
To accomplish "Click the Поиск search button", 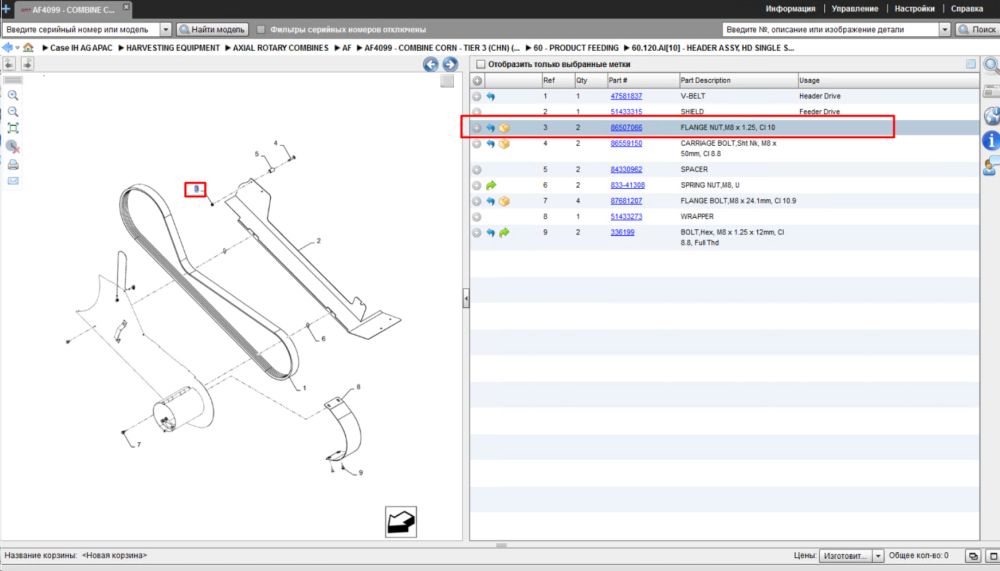I will 978,29.
